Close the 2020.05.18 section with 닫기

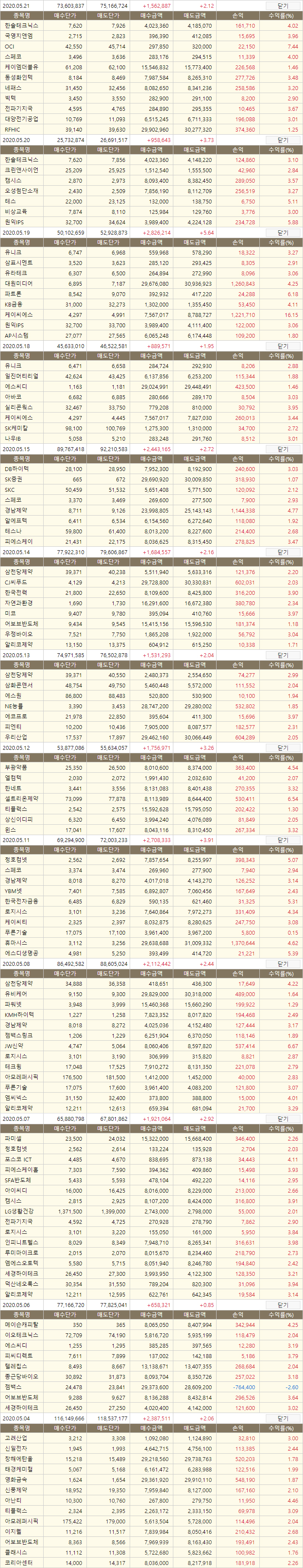282,346
